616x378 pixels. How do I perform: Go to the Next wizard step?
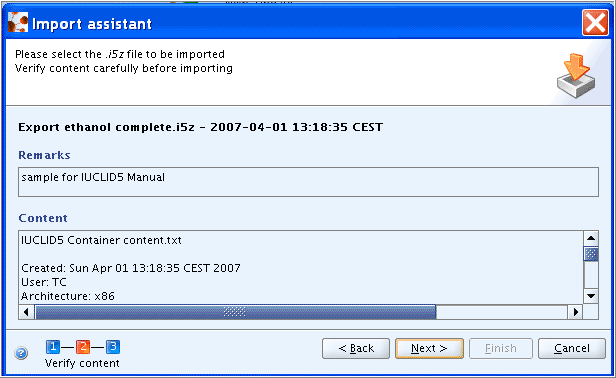429,349
